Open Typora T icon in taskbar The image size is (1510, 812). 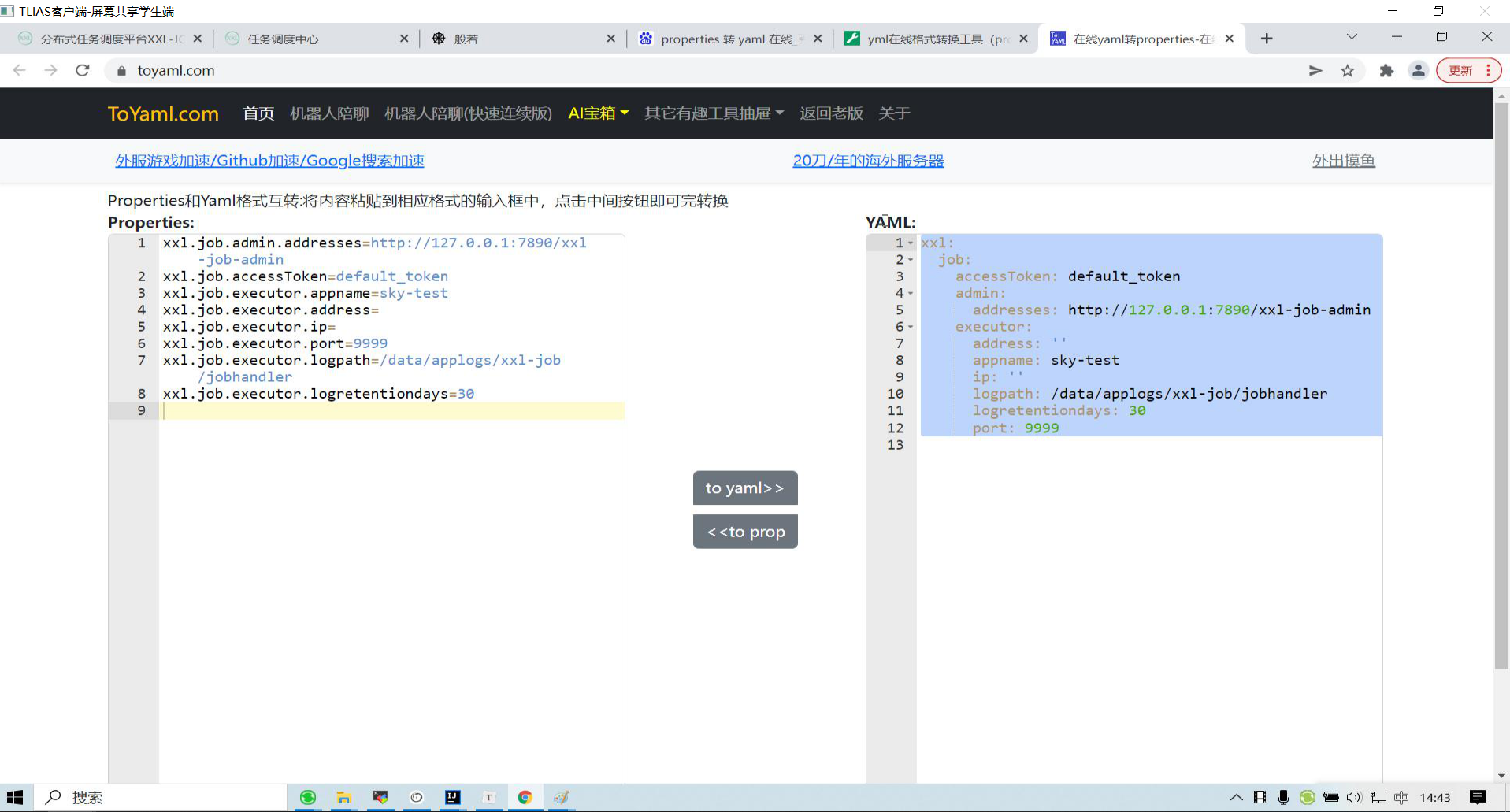489,797
